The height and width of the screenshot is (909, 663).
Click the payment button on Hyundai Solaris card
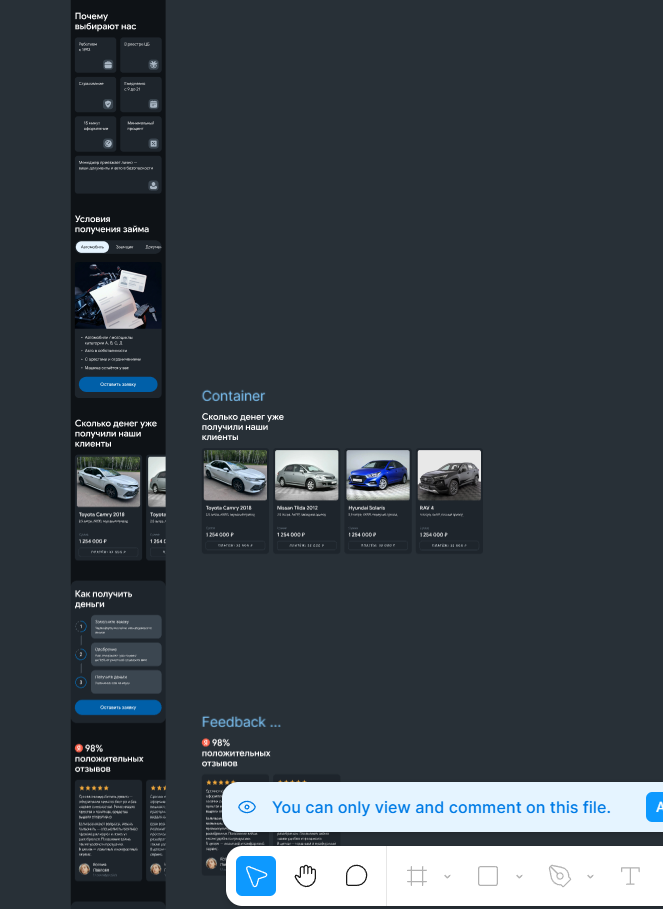pyautogui.click(x=378, y=546)
